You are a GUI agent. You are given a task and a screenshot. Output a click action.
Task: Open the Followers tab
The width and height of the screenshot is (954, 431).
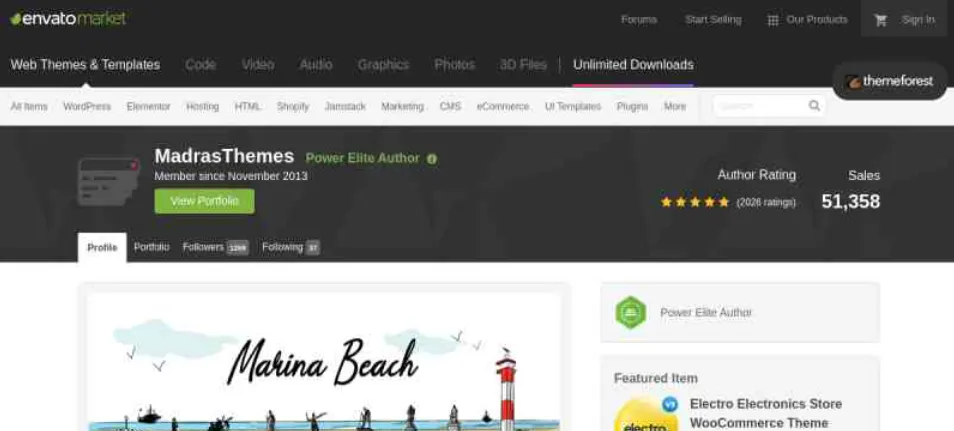tap(215, 247)
